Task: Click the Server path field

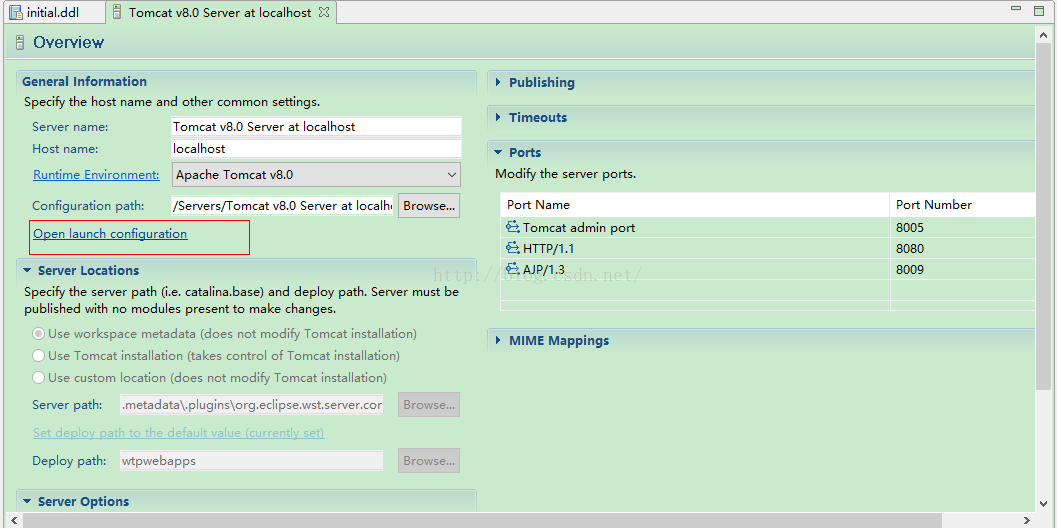Action: click(251, 405)
